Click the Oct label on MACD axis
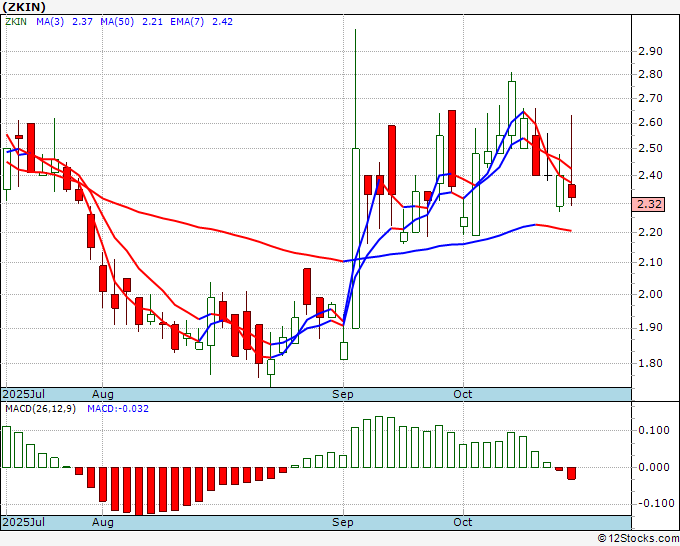This screenshot has width=680, height=546. [463, 522]
